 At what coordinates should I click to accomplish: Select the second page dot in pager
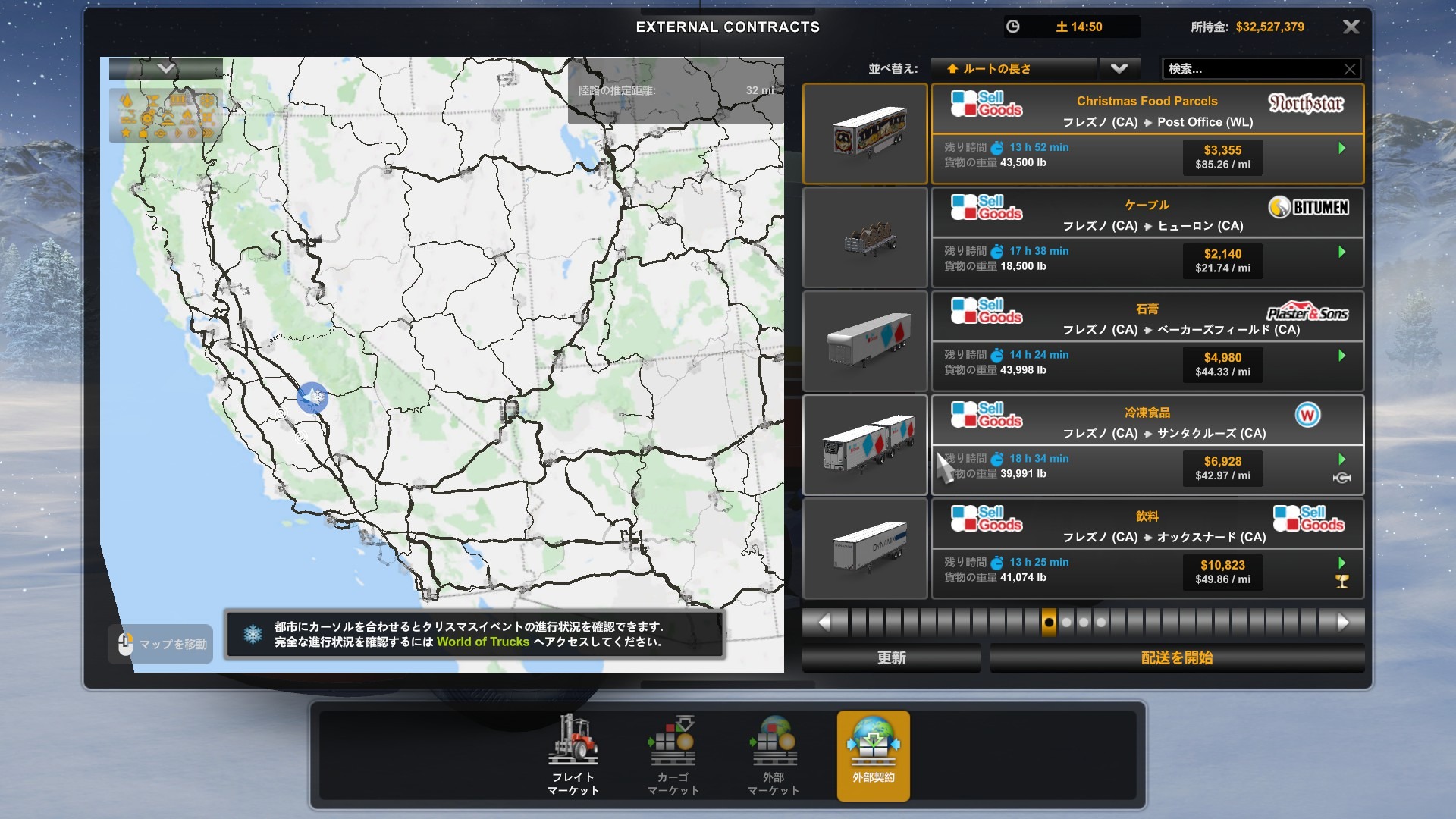[x=1066, y=623]
